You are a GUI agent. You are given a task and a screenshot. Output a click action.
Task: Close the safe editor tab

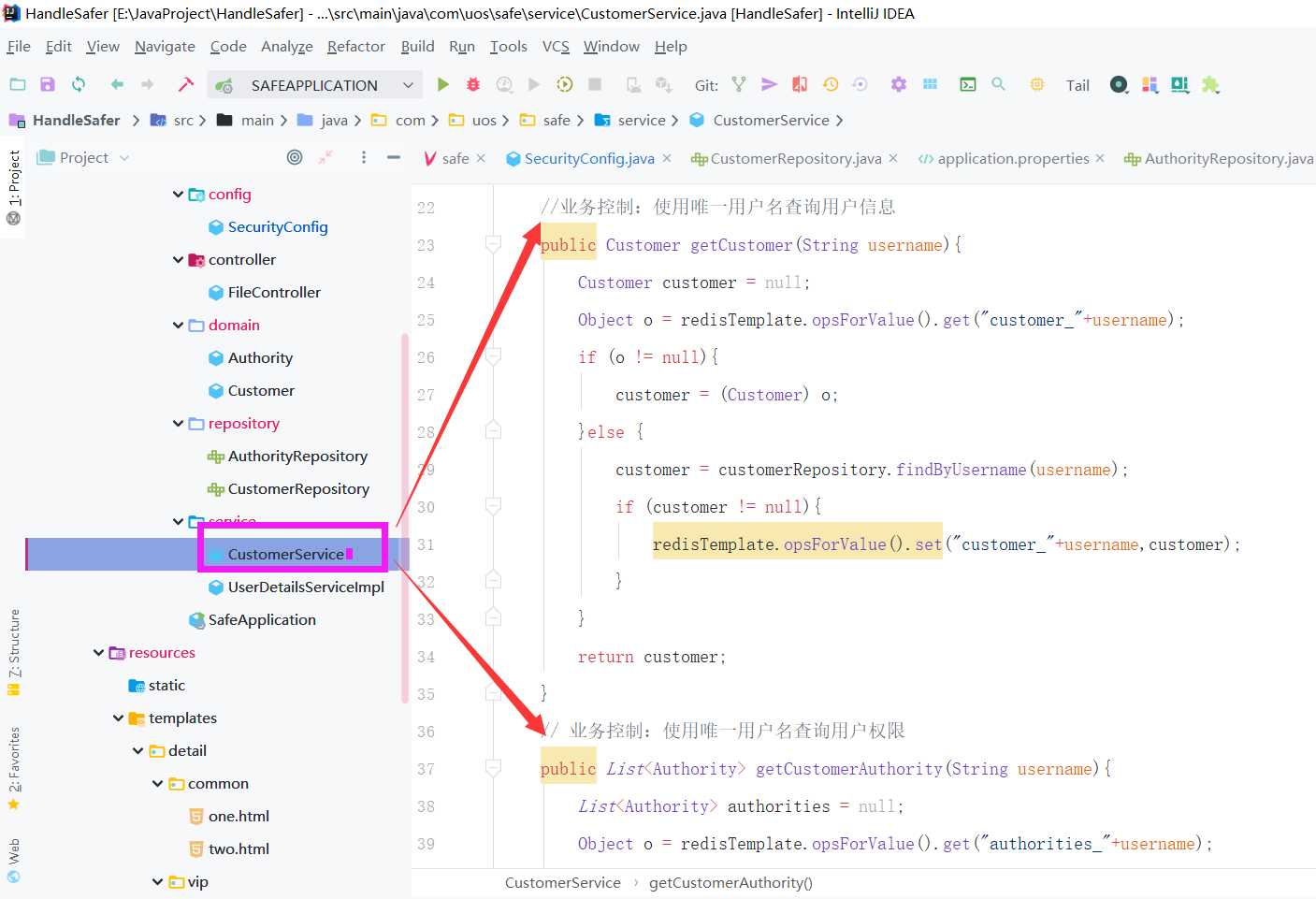point(481,158)
